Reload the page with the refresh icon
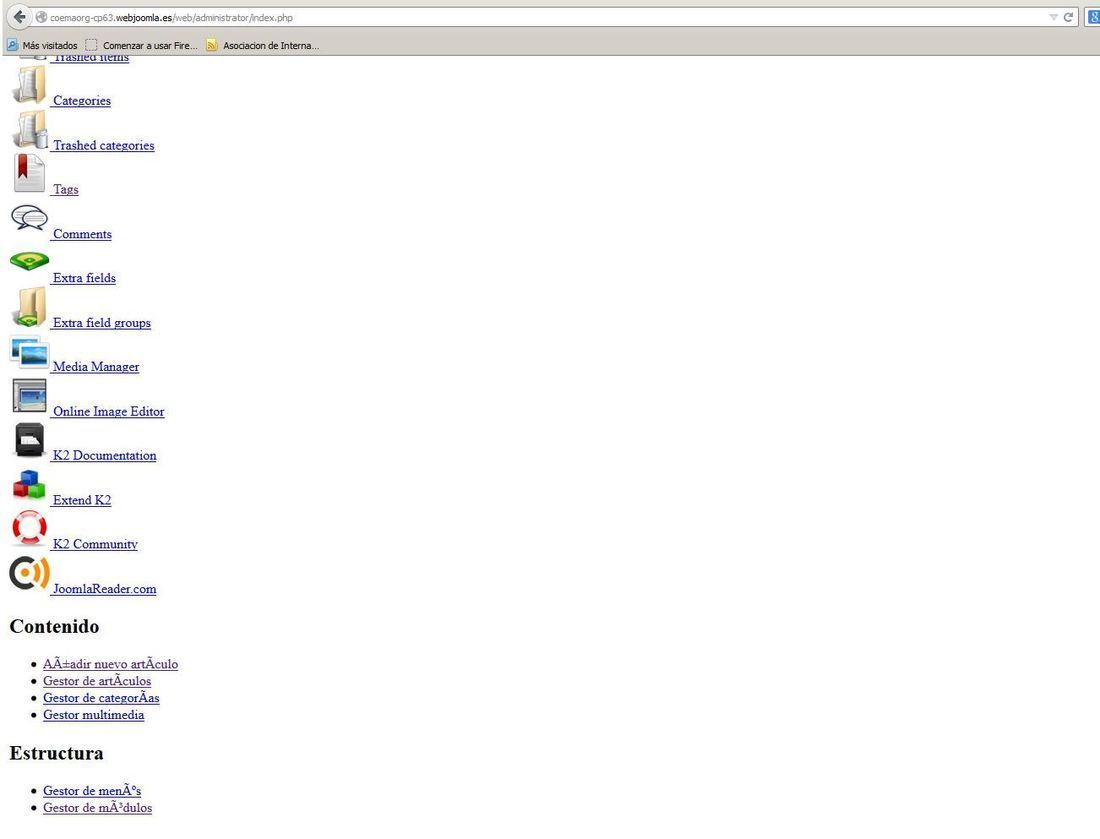This screenshot has height=839, width=1100. [x=1068, y=18]
